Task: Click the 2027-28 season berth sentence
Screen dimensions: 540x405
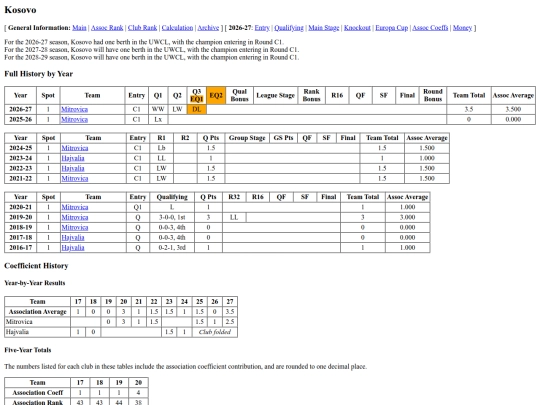Action: coord(152,50)
